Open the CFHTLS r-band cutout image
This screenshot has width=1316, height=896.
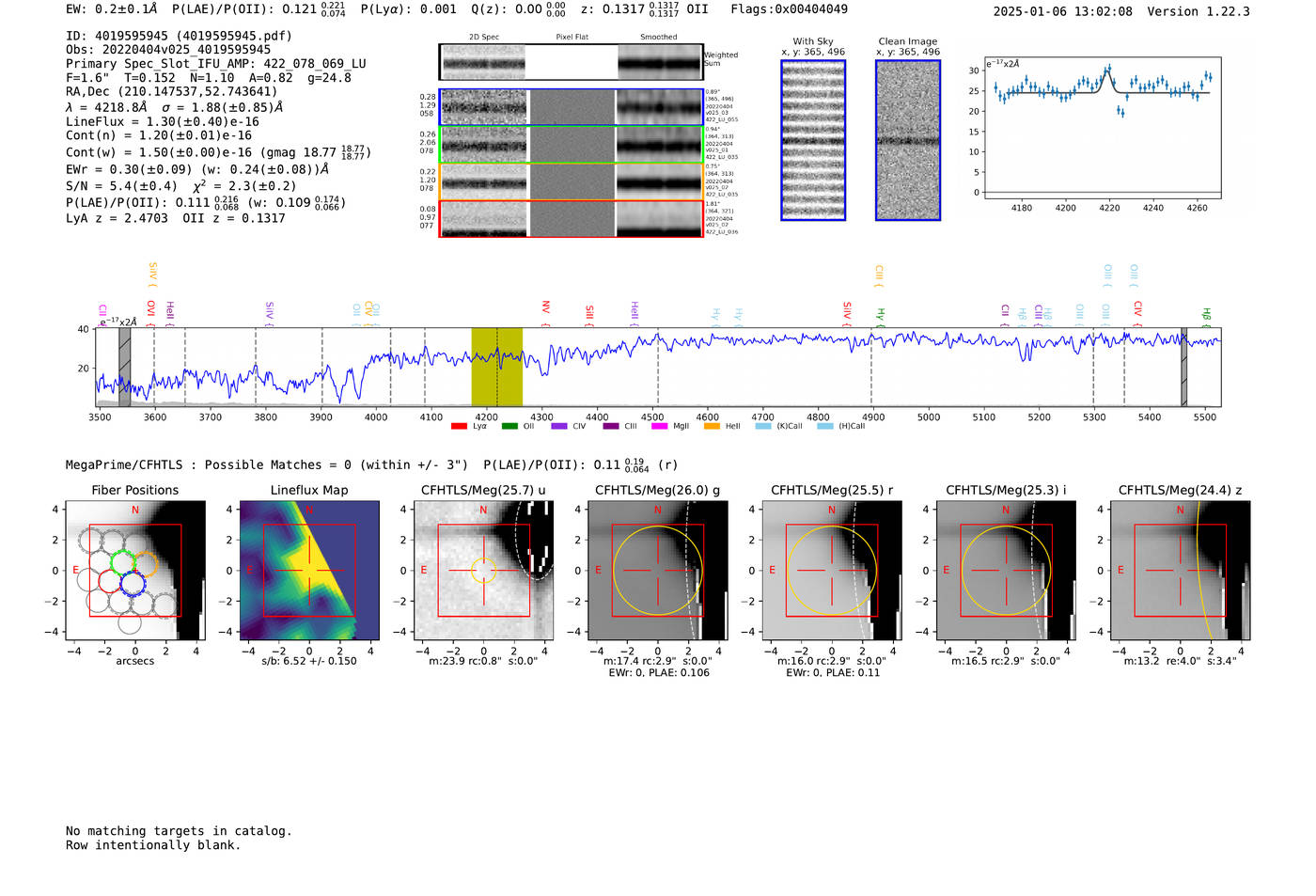(x=832, y=571)
